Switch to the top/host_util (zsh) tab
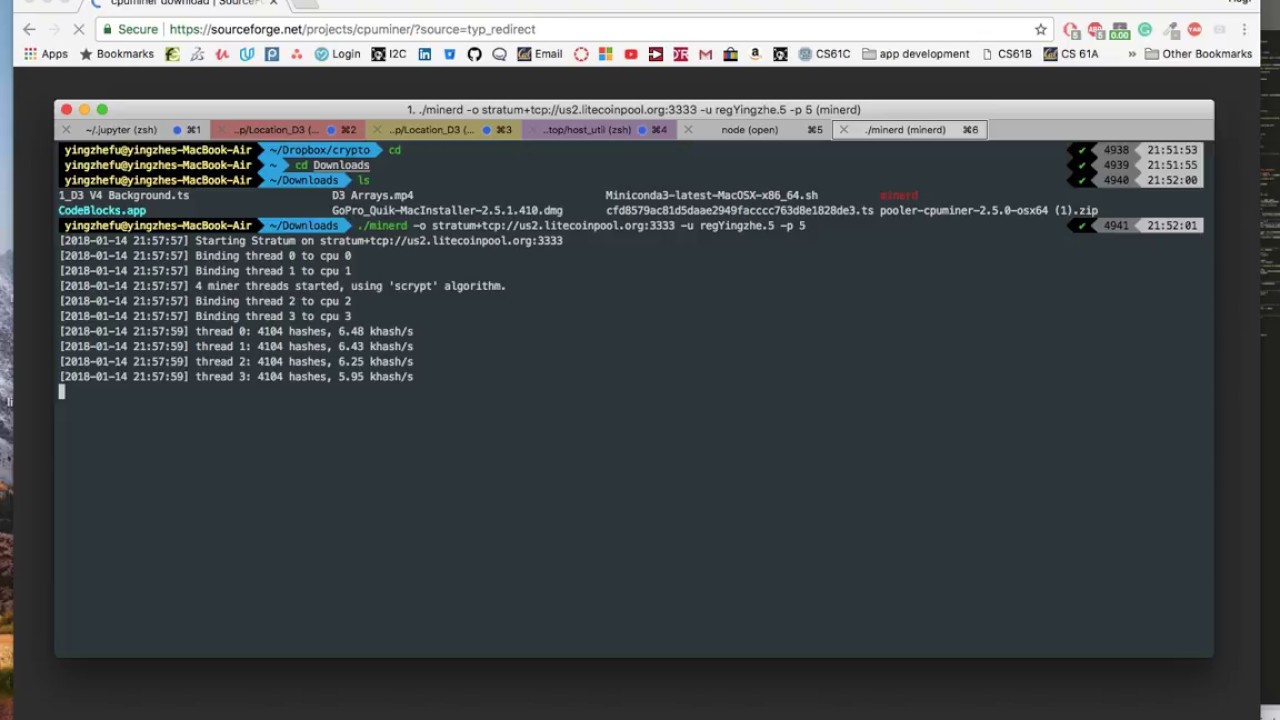1280x720 pixels. click(x=599, y=130)
